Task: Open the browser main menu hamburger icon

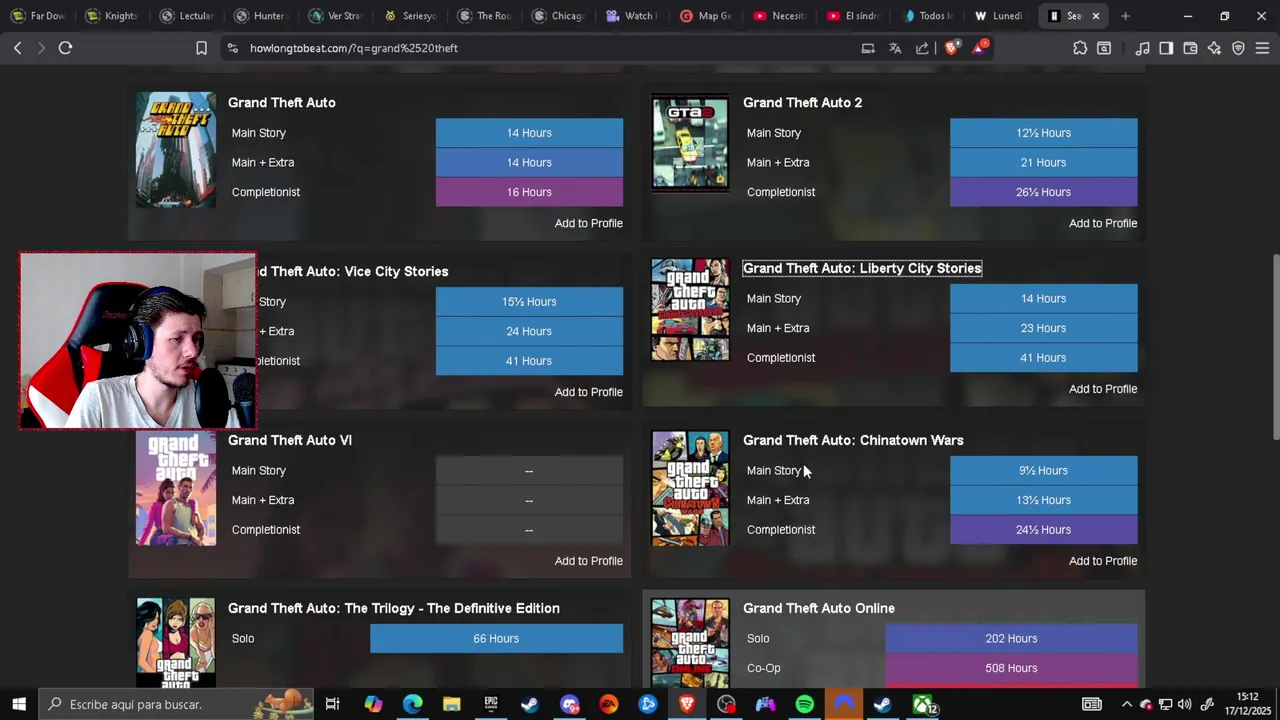Action: point(1262,48)
